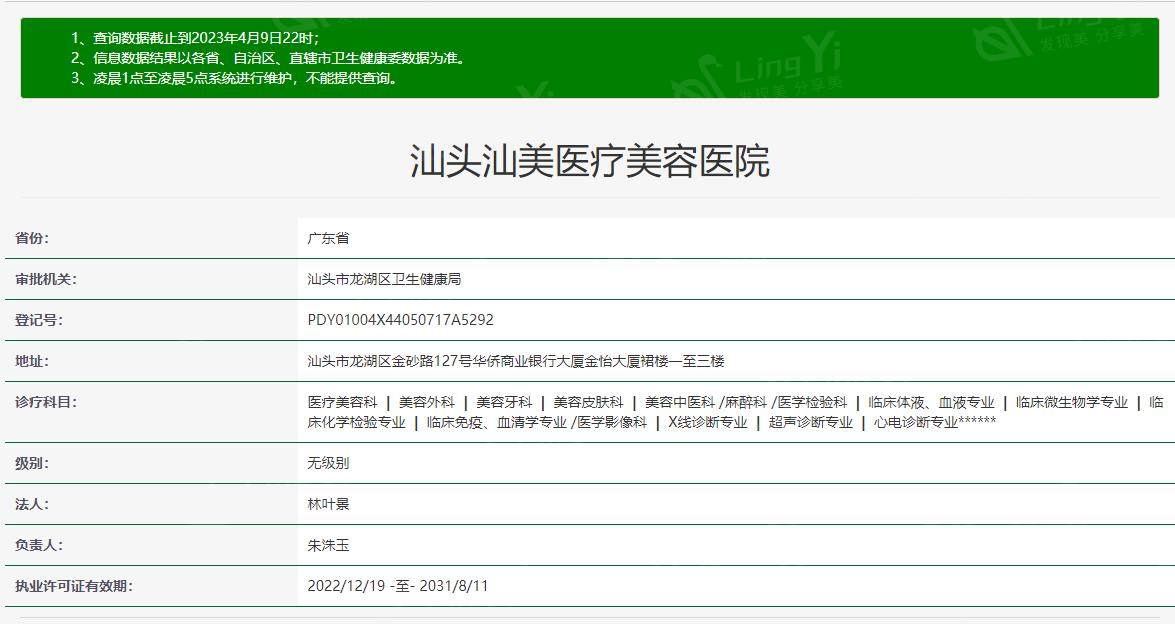Viewport: 1175px width, 624px height.
Task: Select the 法人 label
Action: 31,504
